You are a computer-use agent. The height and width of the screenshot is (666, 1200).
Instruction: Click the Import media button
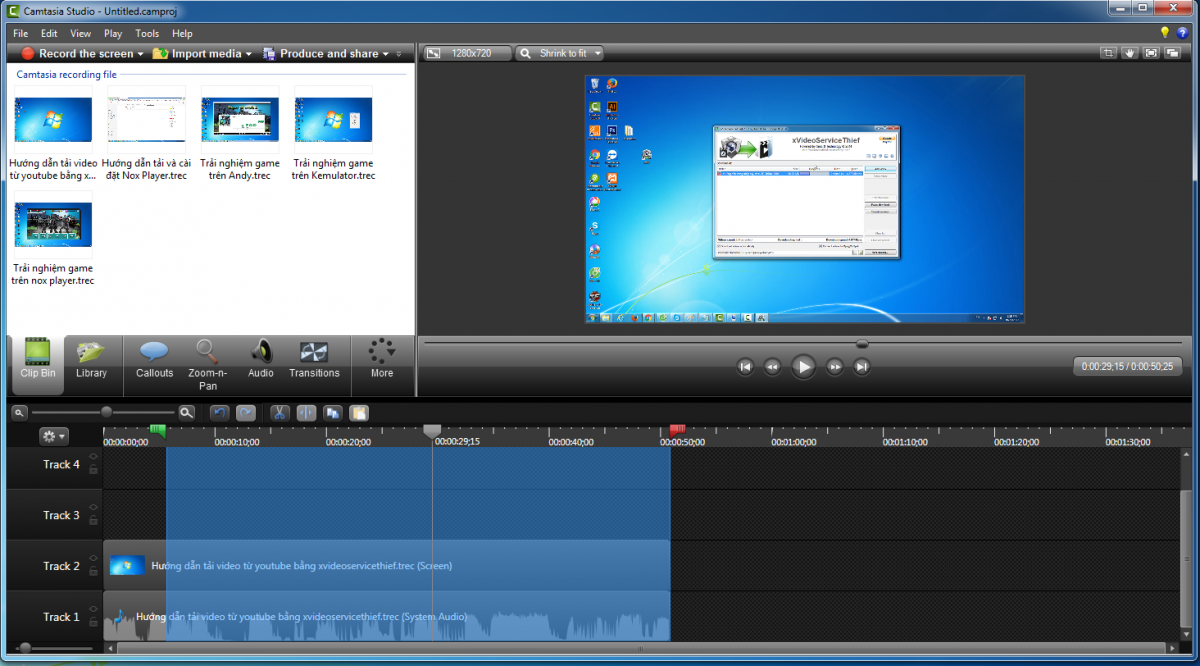[205, 54]
